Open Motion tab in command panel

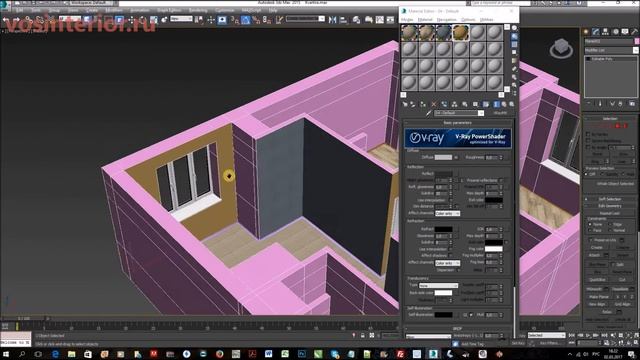pos(615,32)
